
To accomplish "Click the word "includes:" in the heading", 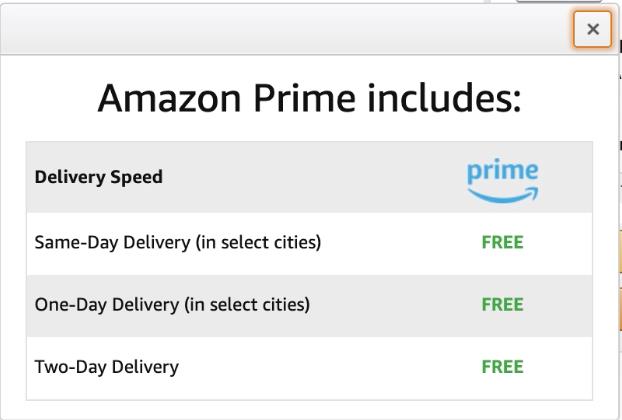I will point(446,98).
